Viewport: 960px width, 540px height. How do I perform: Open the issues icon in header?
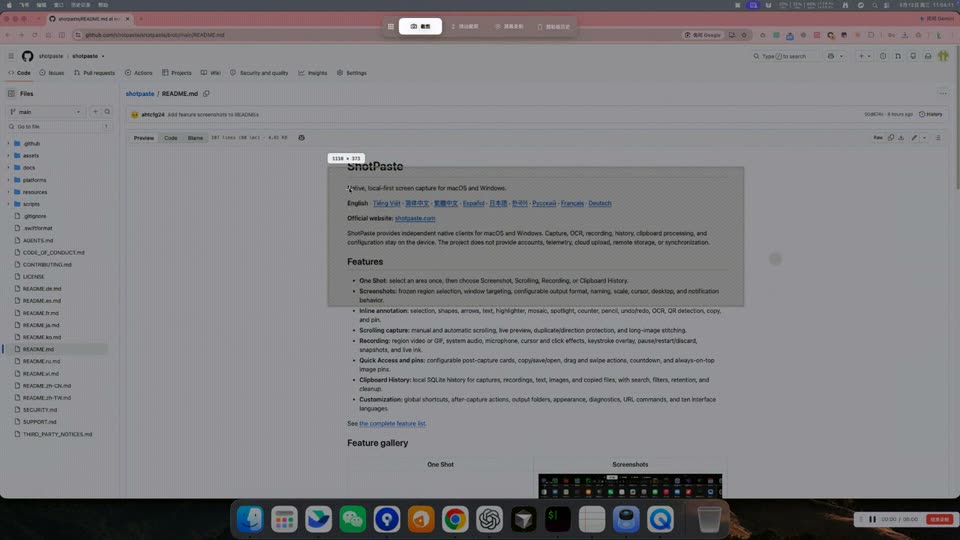883,56
